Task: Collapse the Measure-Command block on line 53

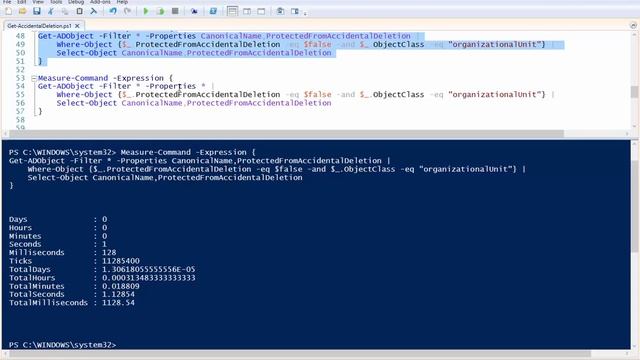Action: [x=34, y=78]
